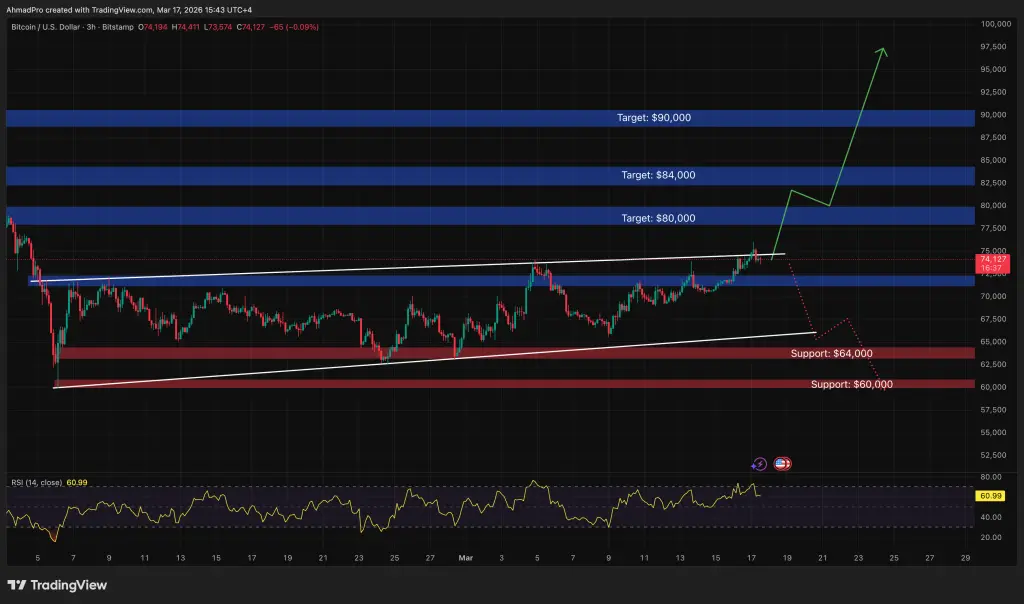Select the Bitstamp exchange name

point(119,27)
